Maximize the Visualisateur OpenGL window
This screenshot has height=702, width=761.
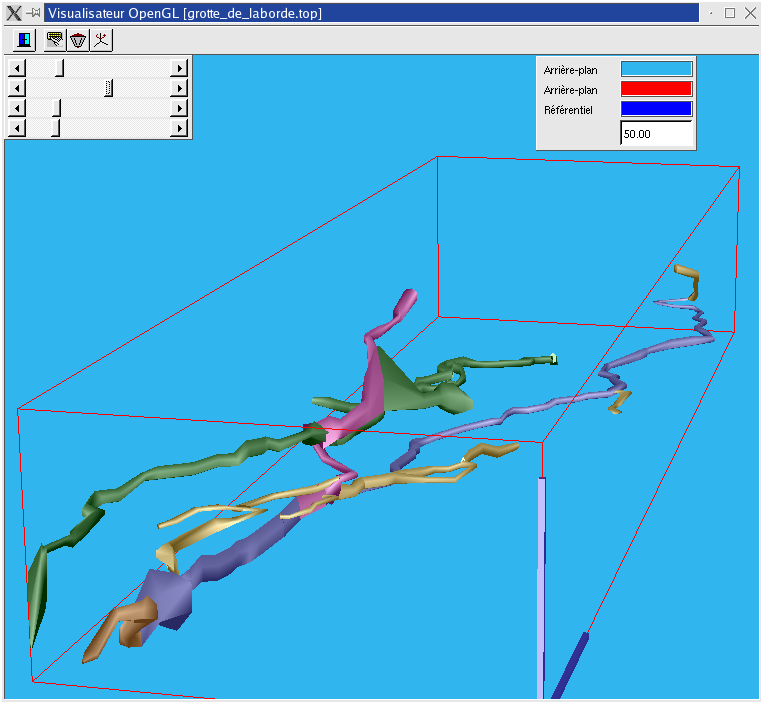[x=729, y=13]
